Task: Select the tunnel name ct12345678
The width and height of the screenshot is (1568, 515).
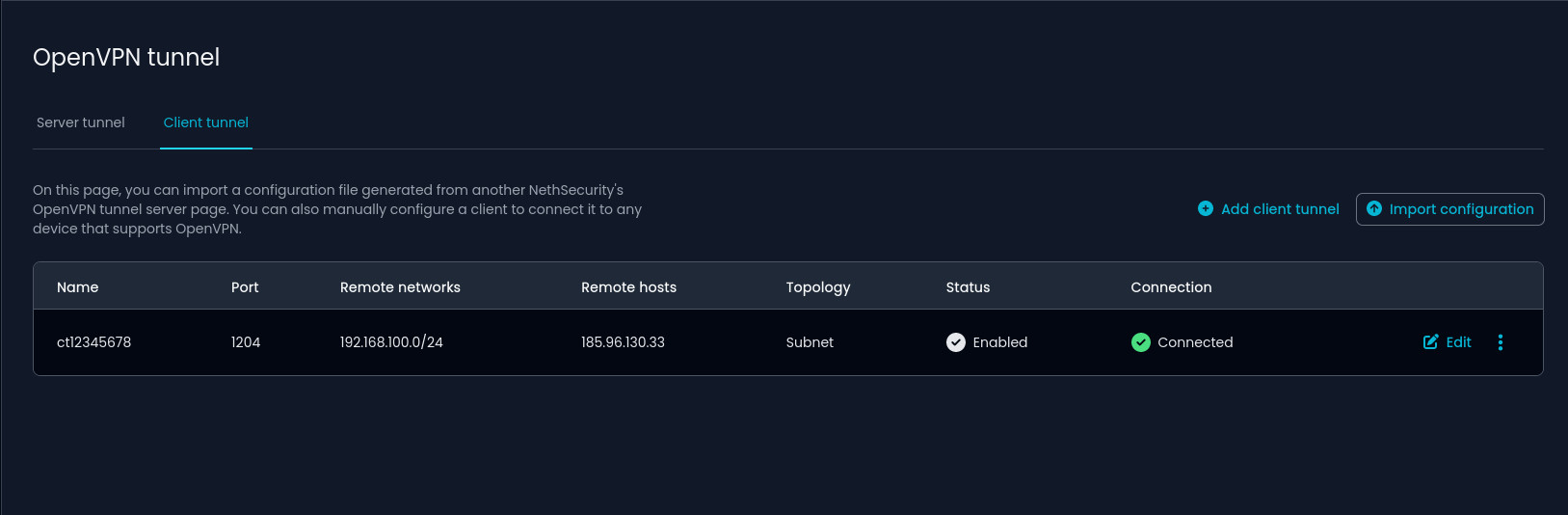Action: click(x=93, y=342)
